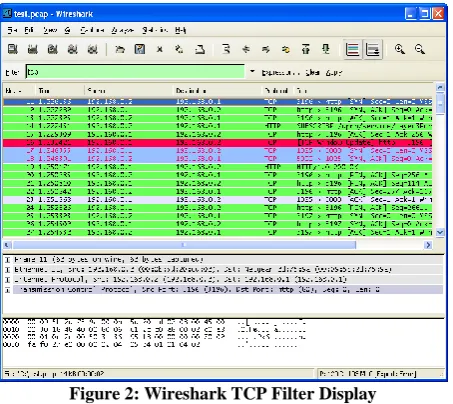The height and width of the screenshot is (404, 453).
Task: Click the Stop capture toolbar icon
Action: [73, 49]
